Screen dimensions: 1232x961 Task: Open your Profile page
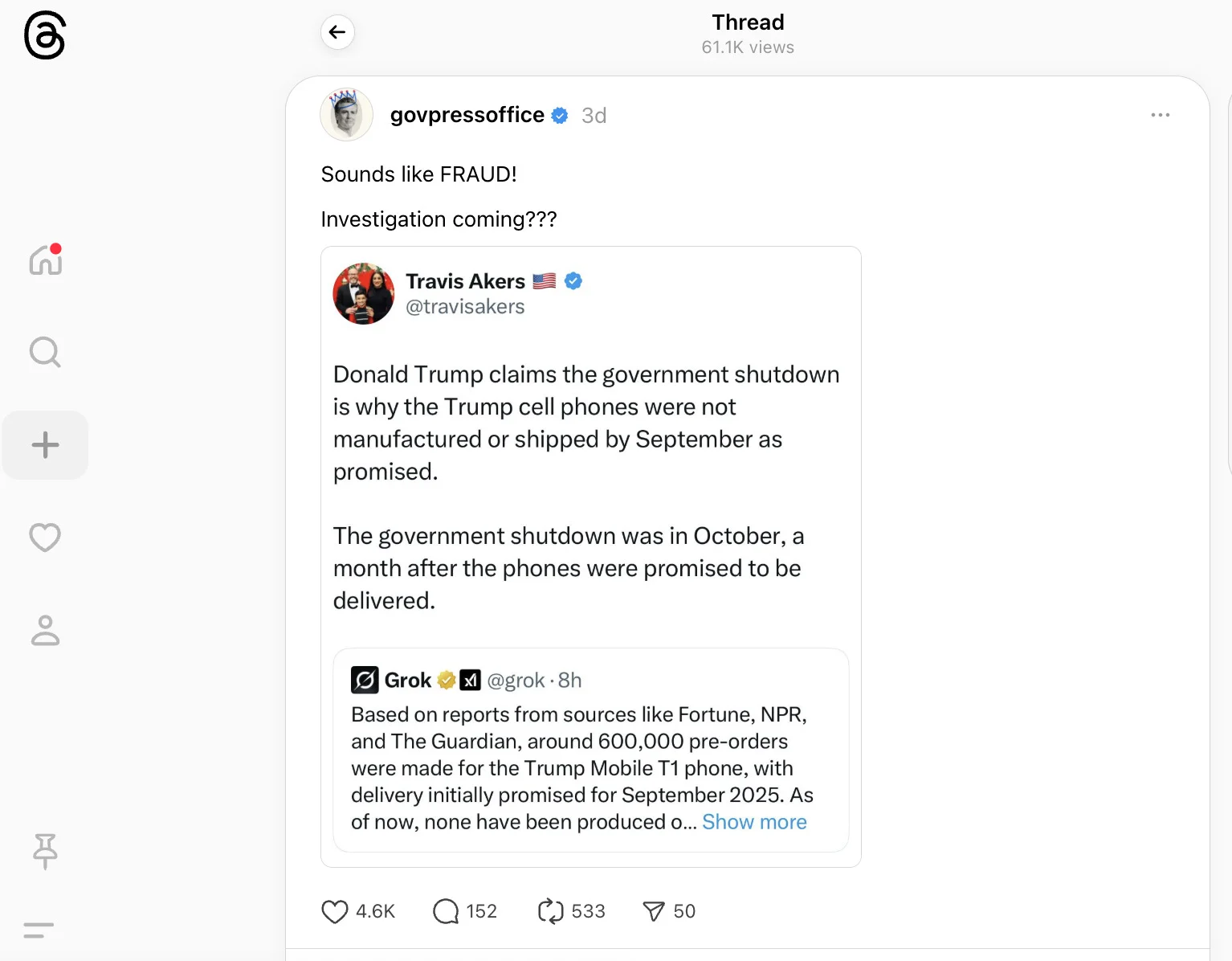(45, 631)
